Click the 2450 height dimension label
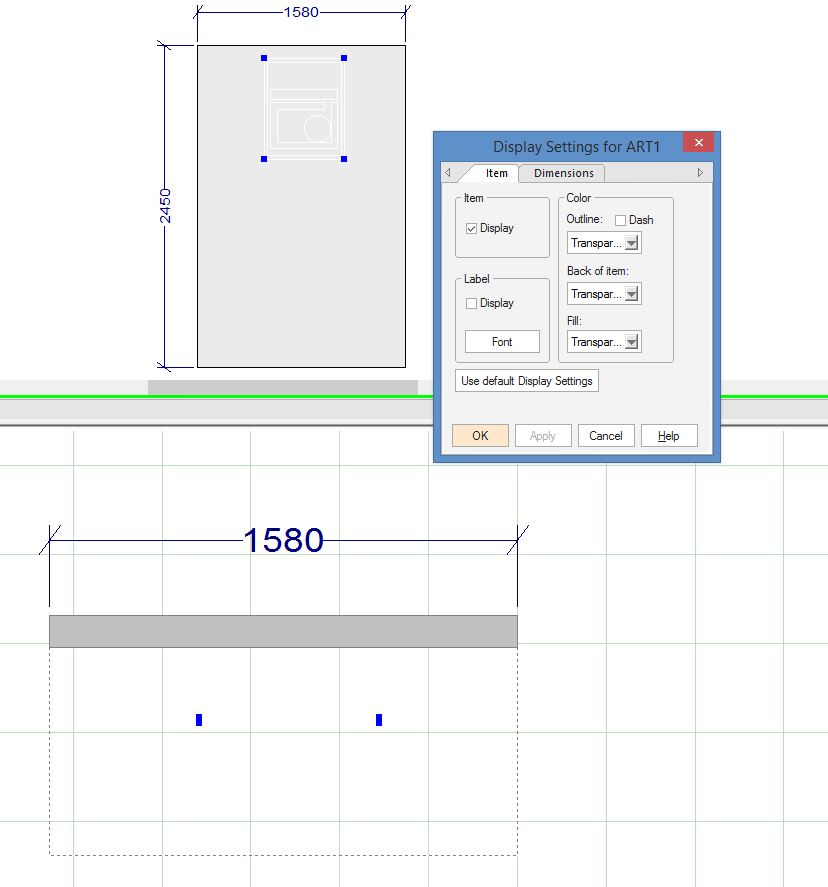828x887 pixels. pos(166,206)
